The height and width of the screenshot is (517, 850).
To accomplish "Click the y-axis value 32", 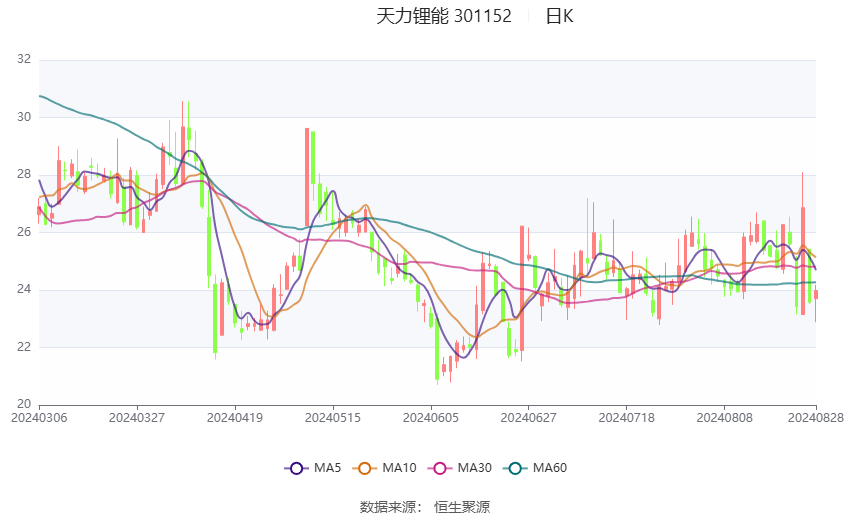I will (x=24, y=59).
